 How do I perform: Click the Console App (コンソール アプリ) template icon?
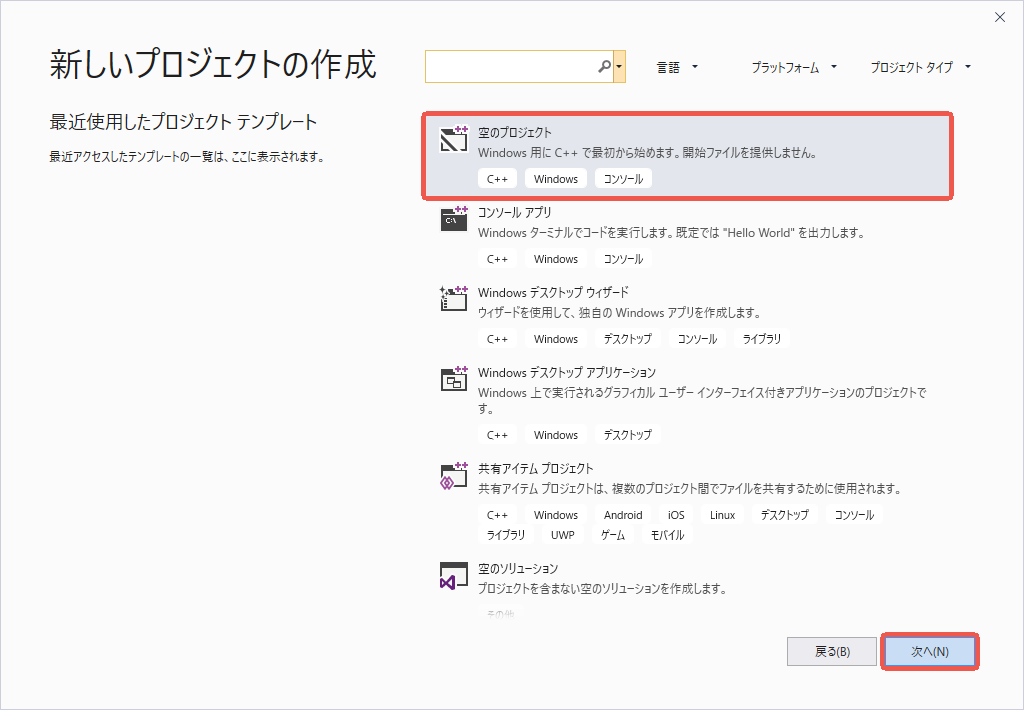click(x=454, y=219)
